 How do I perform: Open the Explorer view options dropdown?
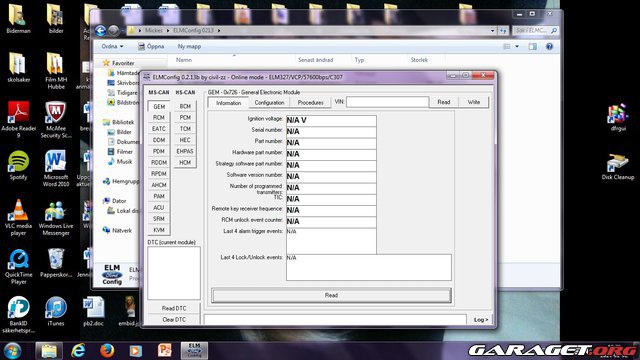[517, 47]
